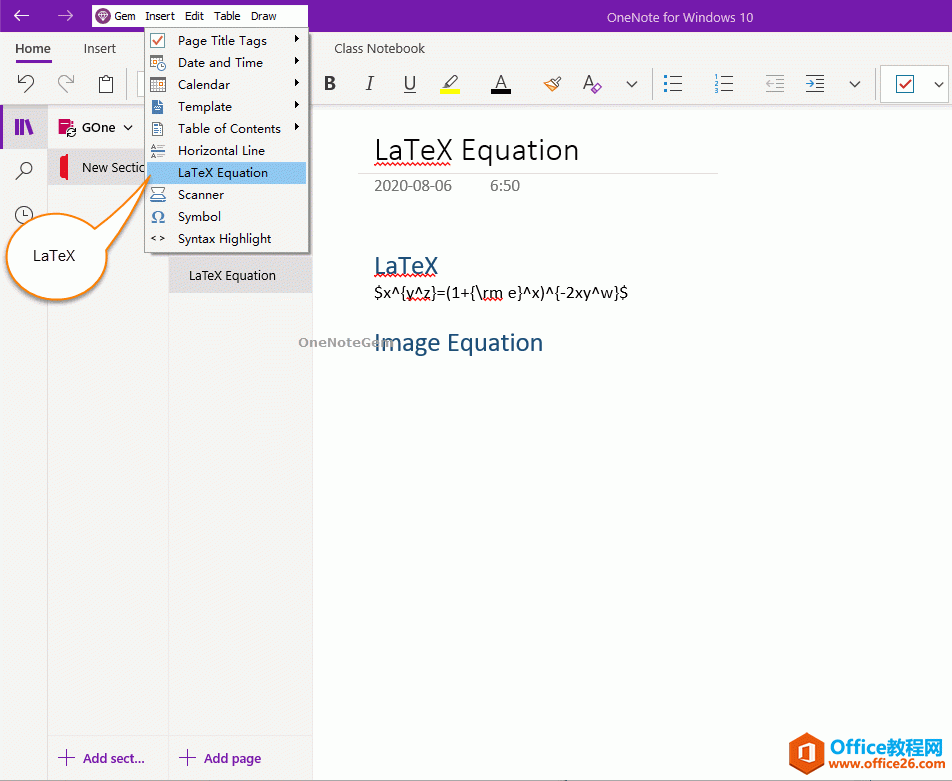Select the text highlight color tool

449,84
